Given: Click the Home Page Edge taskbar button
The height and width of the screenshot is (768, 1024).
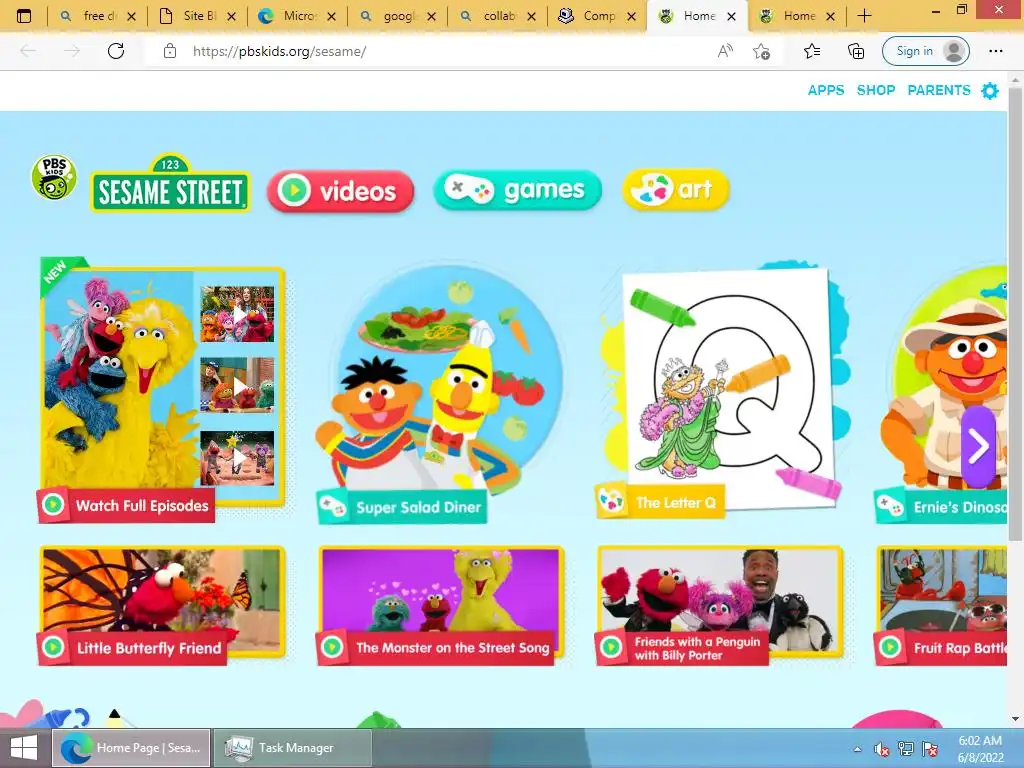Looking at the screenshot, I should coord(131,748).
